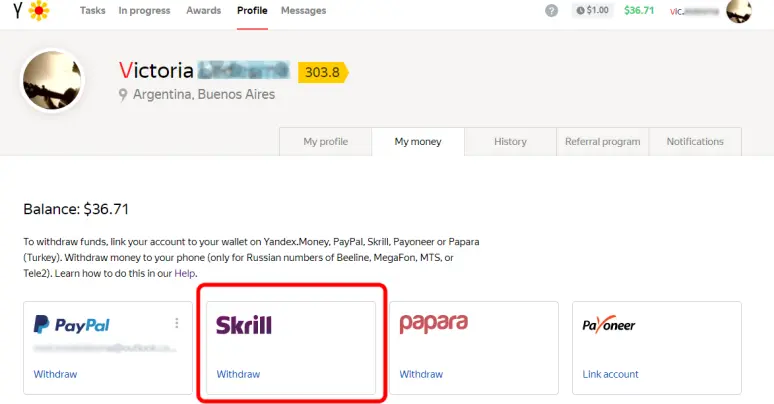774x404 pixels.
Task: Withdraw funds via Skrill
Action: [238, 374]
